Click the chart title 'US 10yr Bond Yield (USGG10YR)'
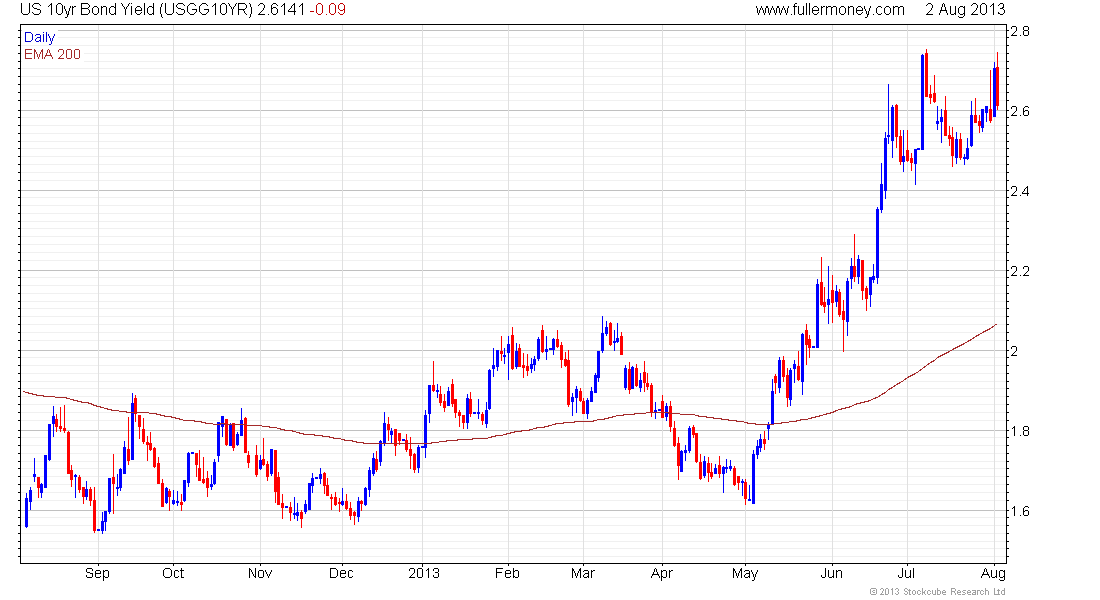This screenshot has width=1100, height=600. (136, 10)
